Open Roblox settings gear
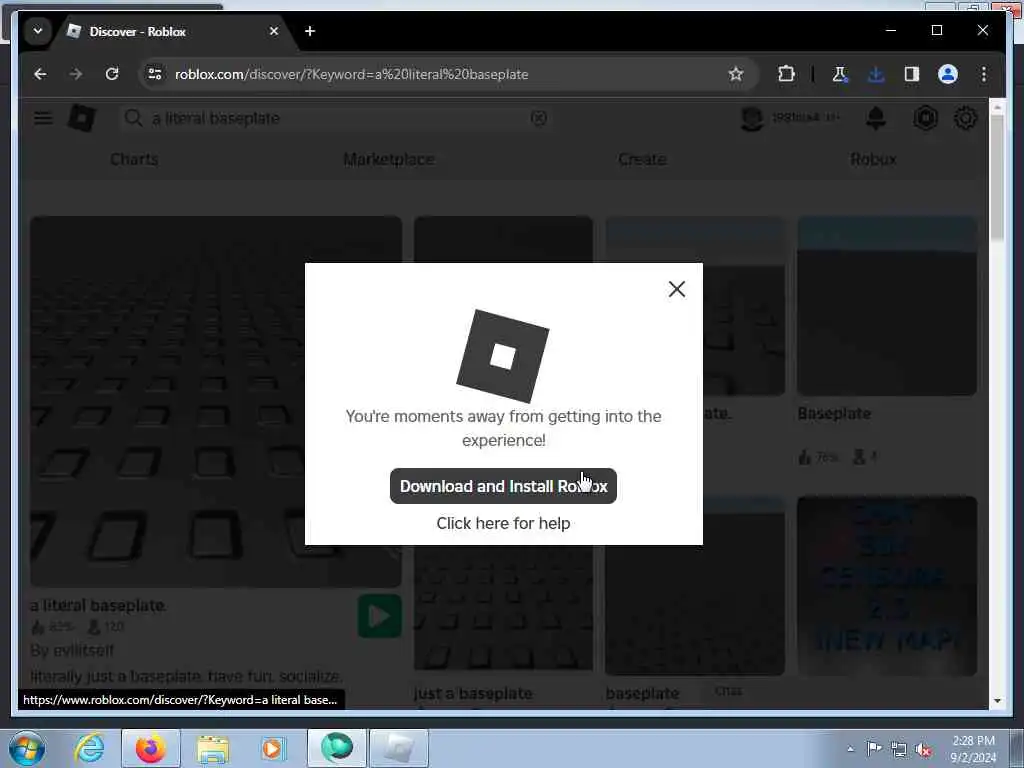Screen dimensions: 1024x768 pos(966,118)
